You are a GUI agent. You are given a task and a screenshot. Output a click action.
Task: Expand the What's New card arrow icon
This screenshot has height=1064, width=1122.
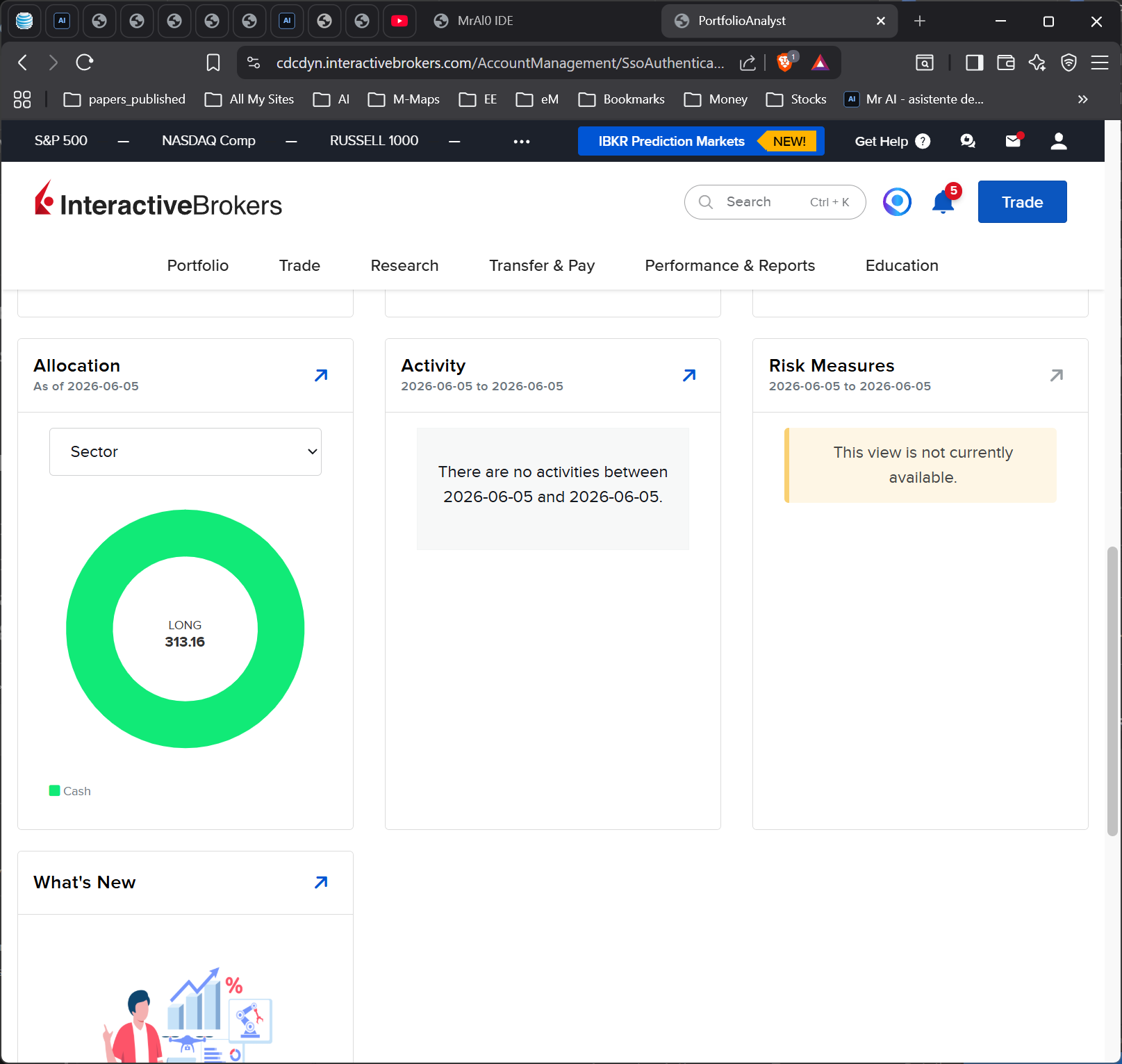(321, 882)
